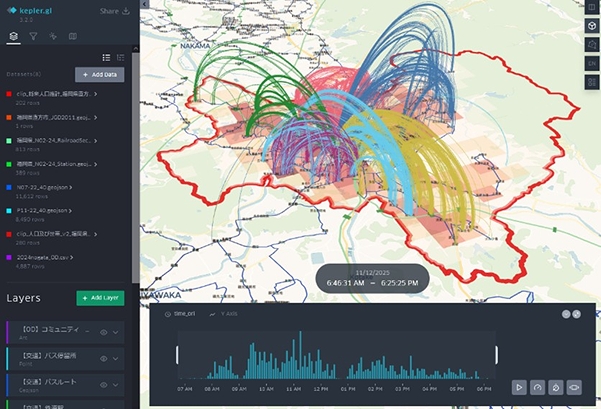
Task: Hide the 【00】コミュニティ arc layer
Action: [103, 332]
